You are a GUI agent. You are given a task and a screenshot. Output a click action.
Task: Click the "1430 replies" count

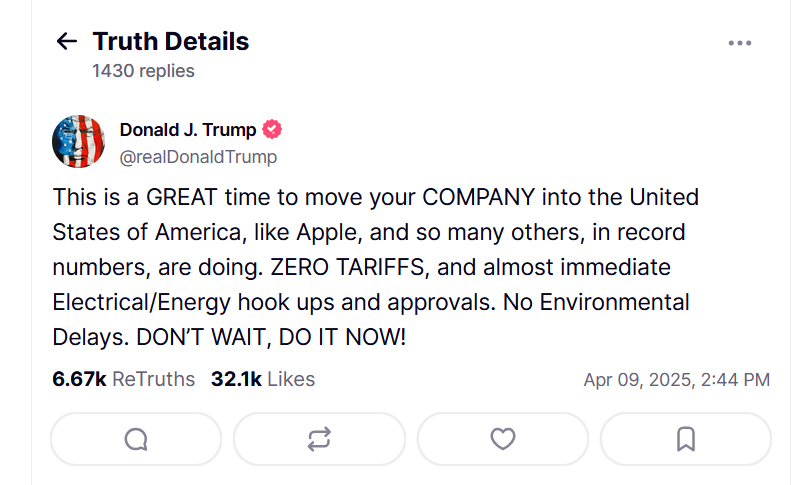point(143,71)
